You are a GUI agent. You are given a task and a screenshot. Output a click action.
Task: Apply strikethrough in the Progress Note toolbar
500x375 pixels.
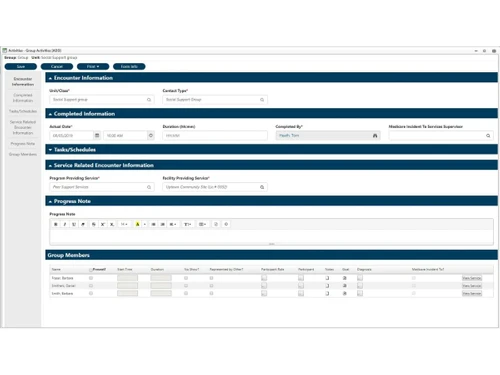coord(94,224)
